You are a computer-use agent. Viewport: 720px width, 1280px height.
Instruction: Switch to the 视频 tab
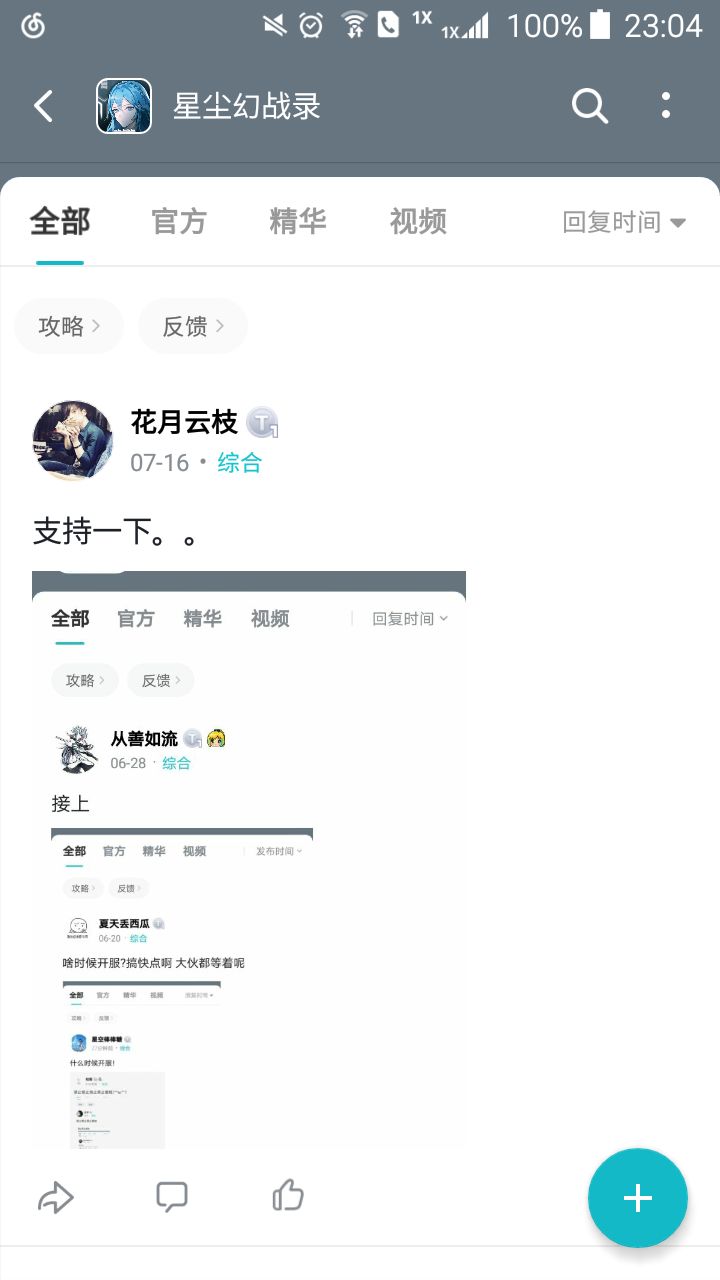418,221
